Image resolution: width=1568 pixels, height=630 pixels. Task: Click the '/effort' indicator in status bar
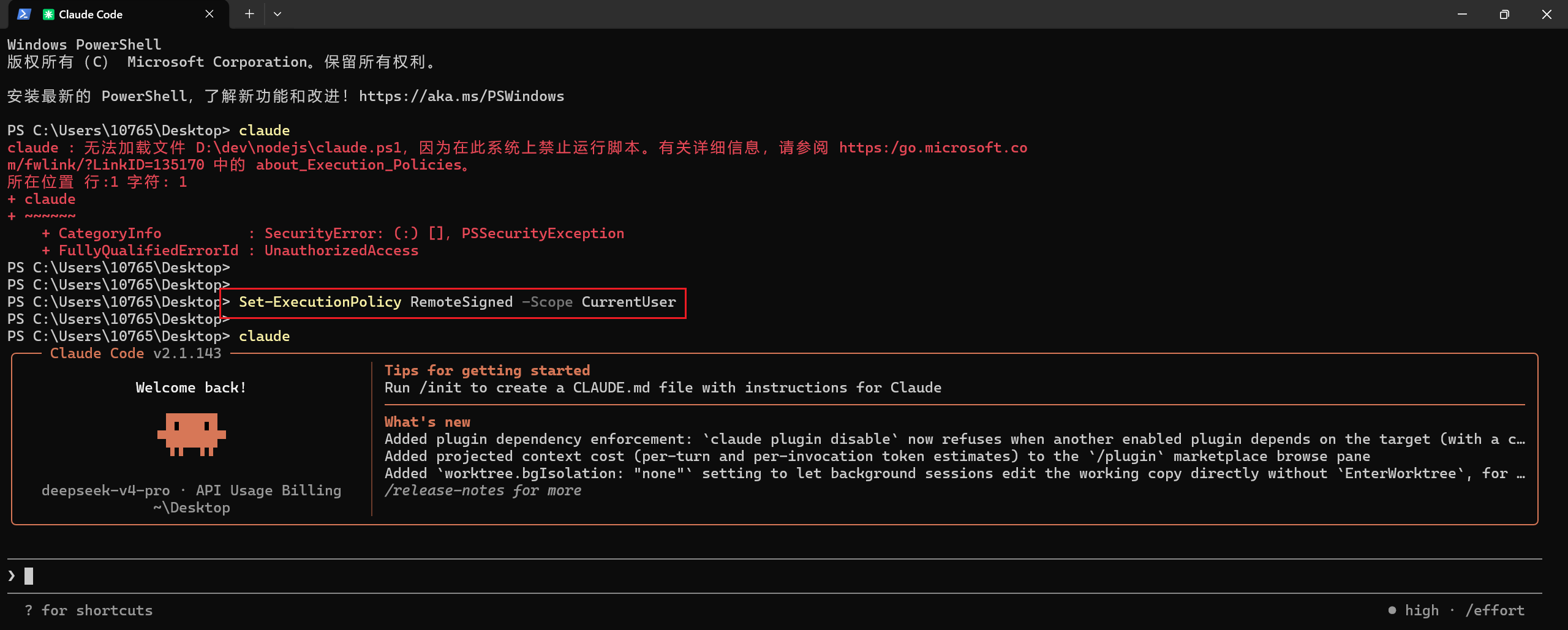1494,610
